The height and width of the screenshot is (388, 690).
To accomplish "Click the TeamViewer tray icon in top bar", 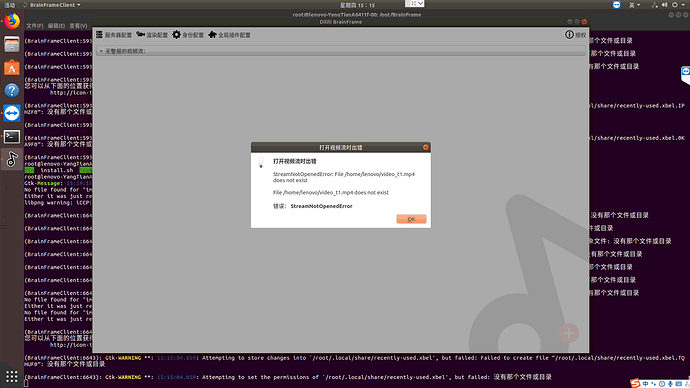I will click(617, 5).
